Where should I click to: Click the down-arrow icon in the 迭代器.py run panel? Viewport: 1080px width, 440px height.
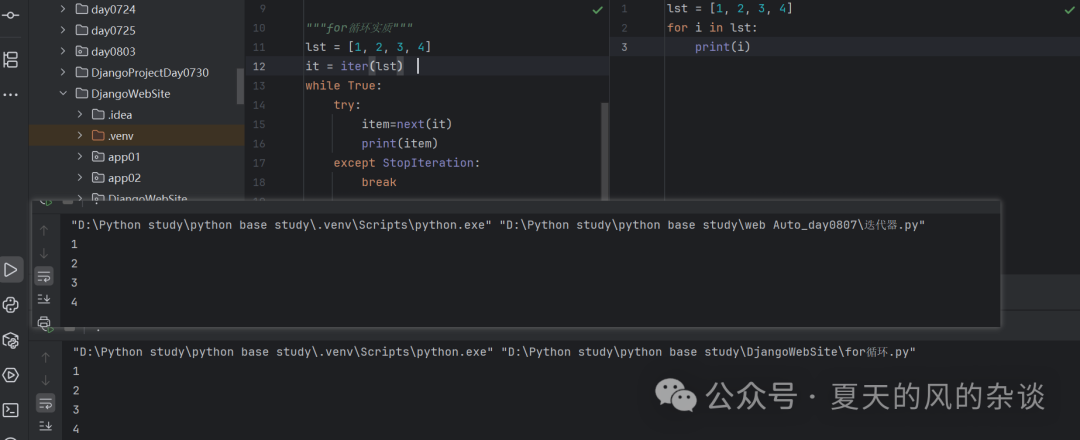click(x=44, y=253)
